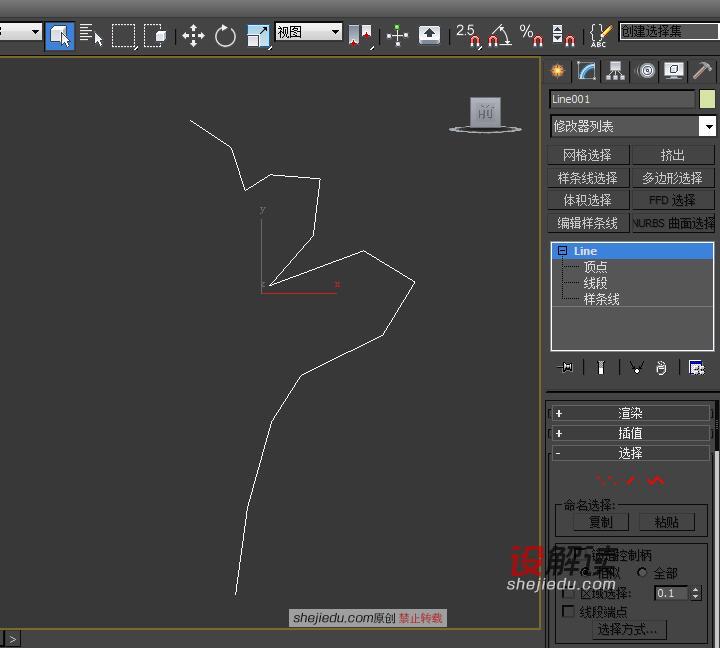Click the 挤出 modifier button

coord(673,155)
